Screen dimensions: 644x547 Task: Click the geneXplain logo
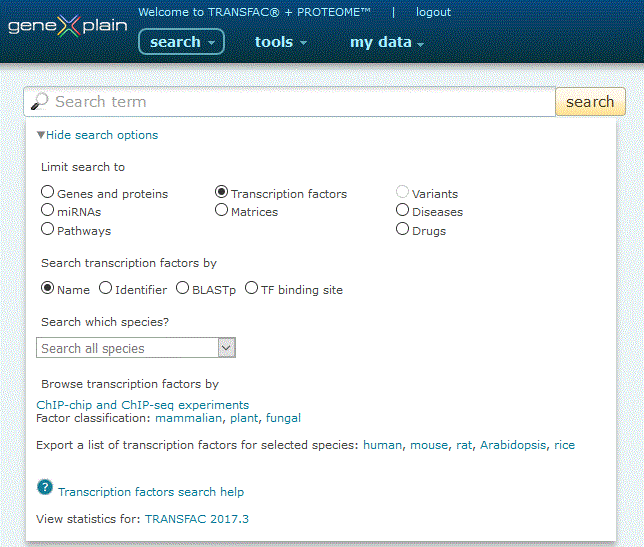[68, 26]
